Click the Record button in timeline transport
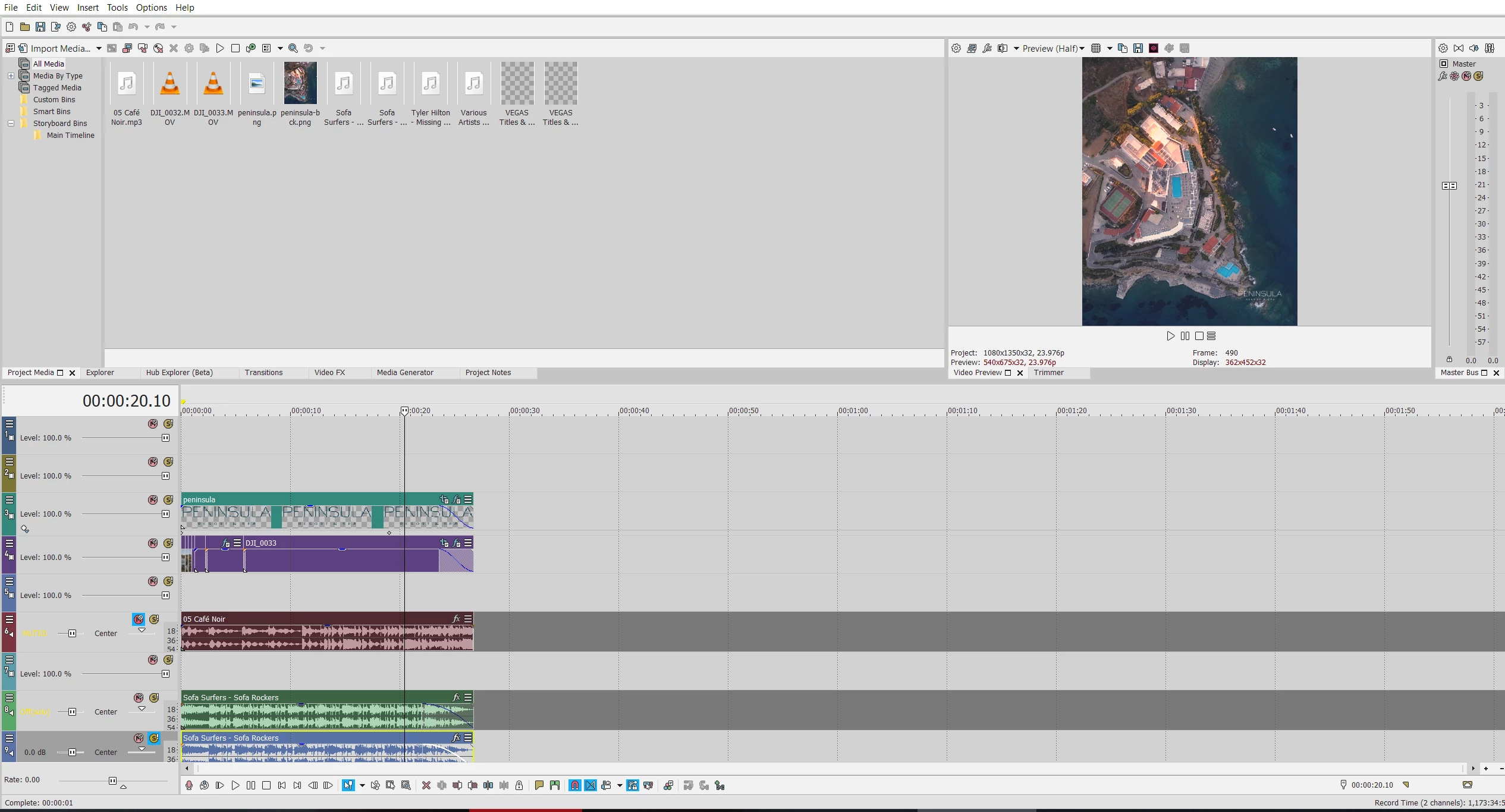The height and width of the screenshot is (812, 1505). point(189,785)
